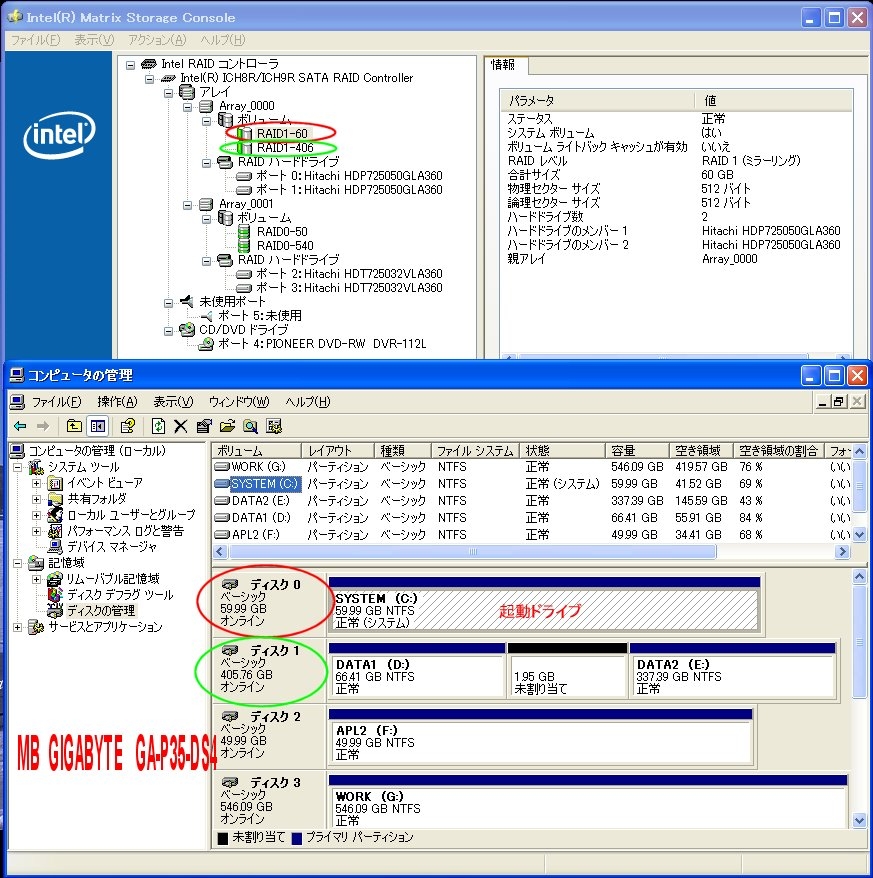Screen dimensions: 873x878
Task: Click Port 4 PIONEER DVD-RW drive icon
Action: (x=207, y=343)
